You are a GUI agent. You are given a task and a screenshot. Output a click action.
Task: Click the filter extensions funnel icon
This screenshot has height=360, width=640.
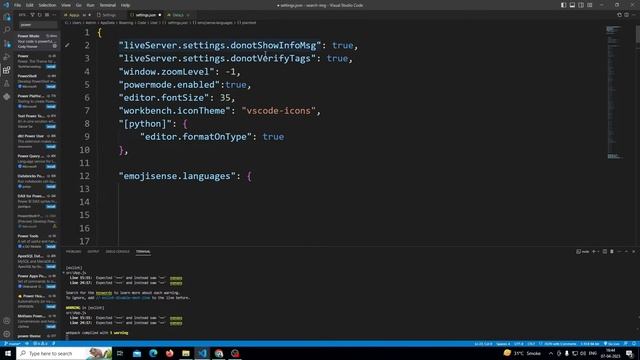[x=32, y=15]
